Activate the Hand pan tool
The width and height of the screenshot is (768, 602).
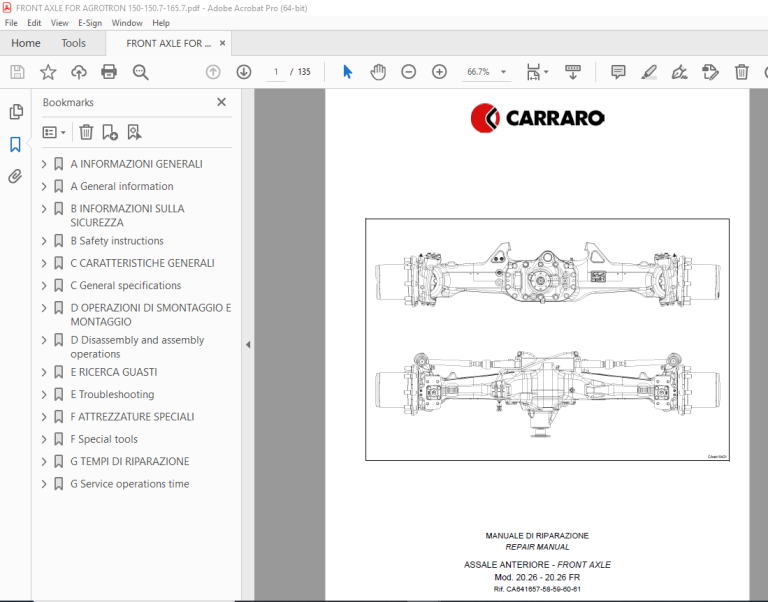pyautogui.click(x=378, y=72)
